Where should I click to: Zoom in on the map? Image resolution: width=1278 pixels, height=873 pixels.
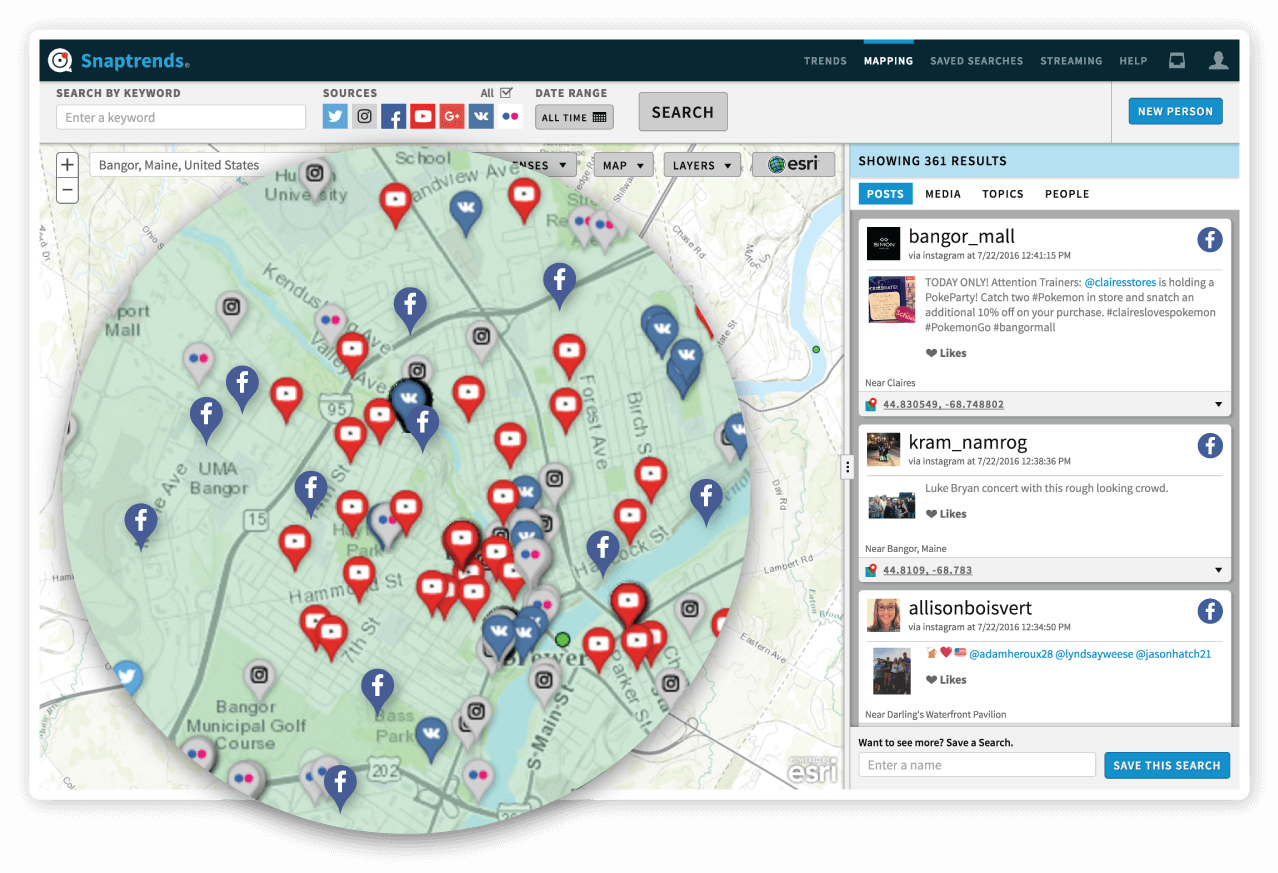tap(67, 165)
